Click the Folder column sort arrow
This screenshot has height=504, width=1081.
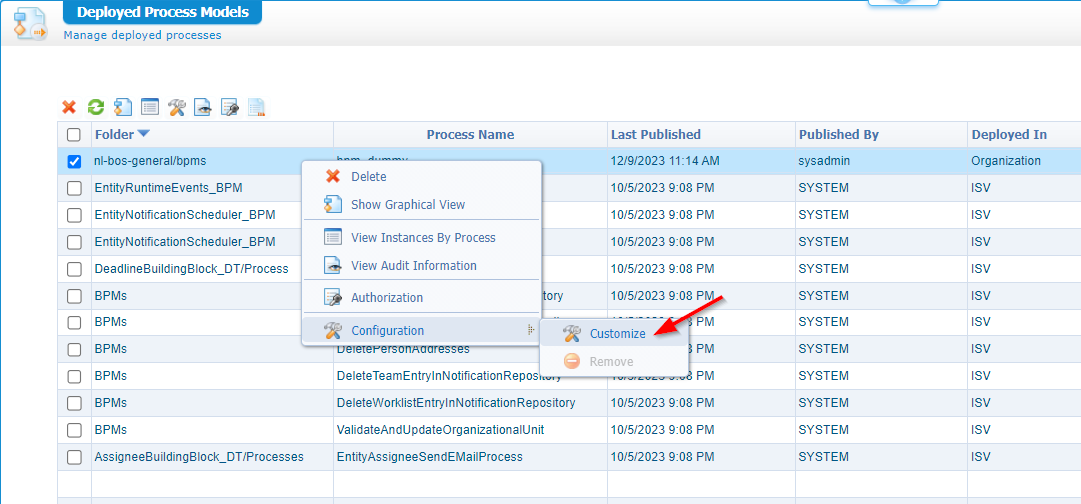pyautogui.click(x=144, y=134)
